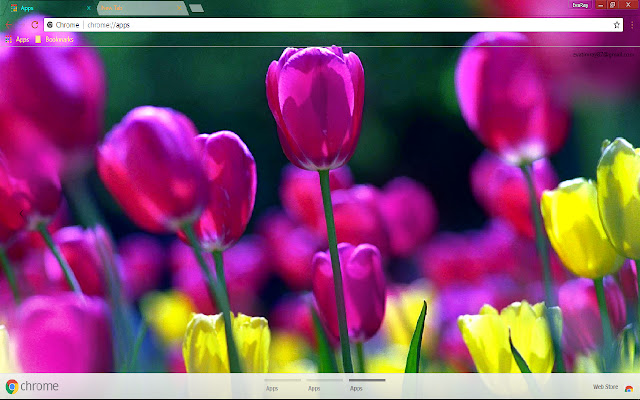Click the Web Store rainbow icon

point(629,388)
